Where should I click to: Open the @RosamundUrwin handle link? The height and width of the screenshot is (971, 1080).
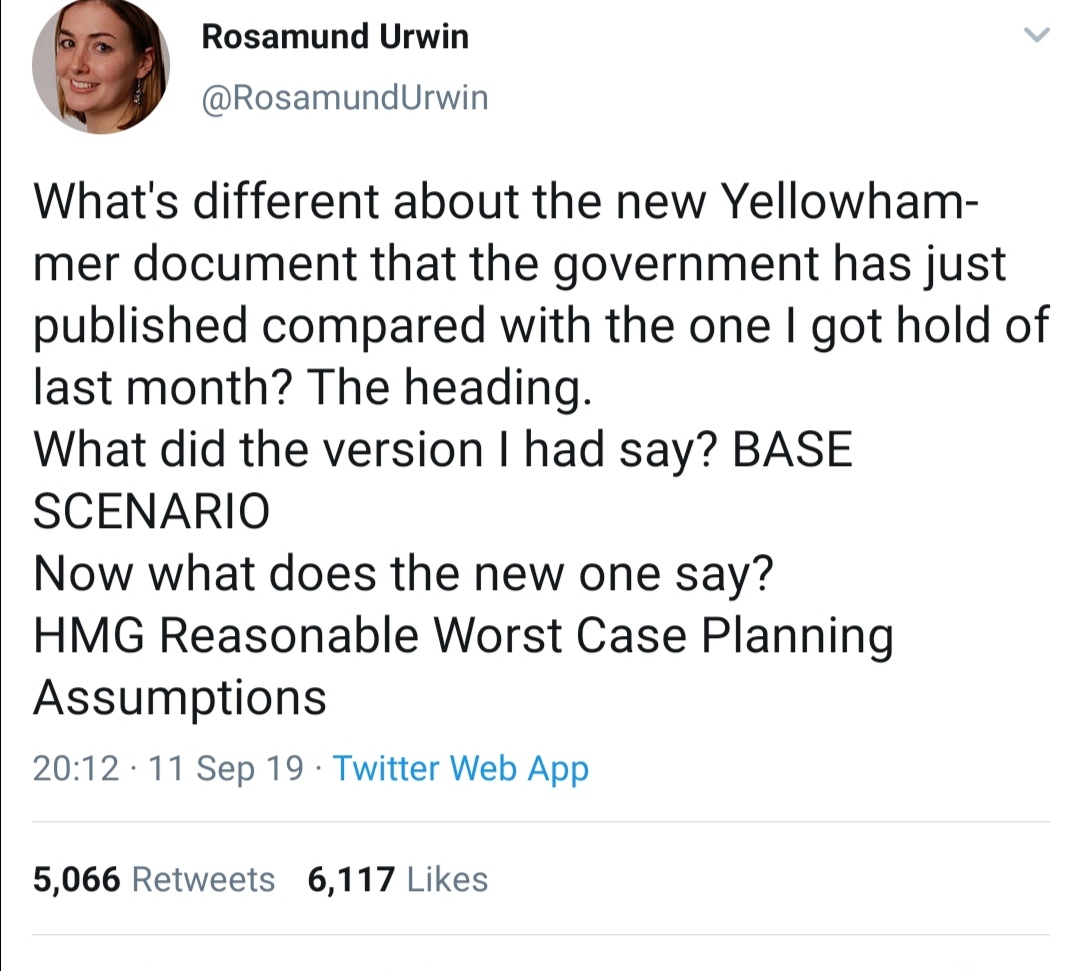pyautogui.click(x=344, y=97)
